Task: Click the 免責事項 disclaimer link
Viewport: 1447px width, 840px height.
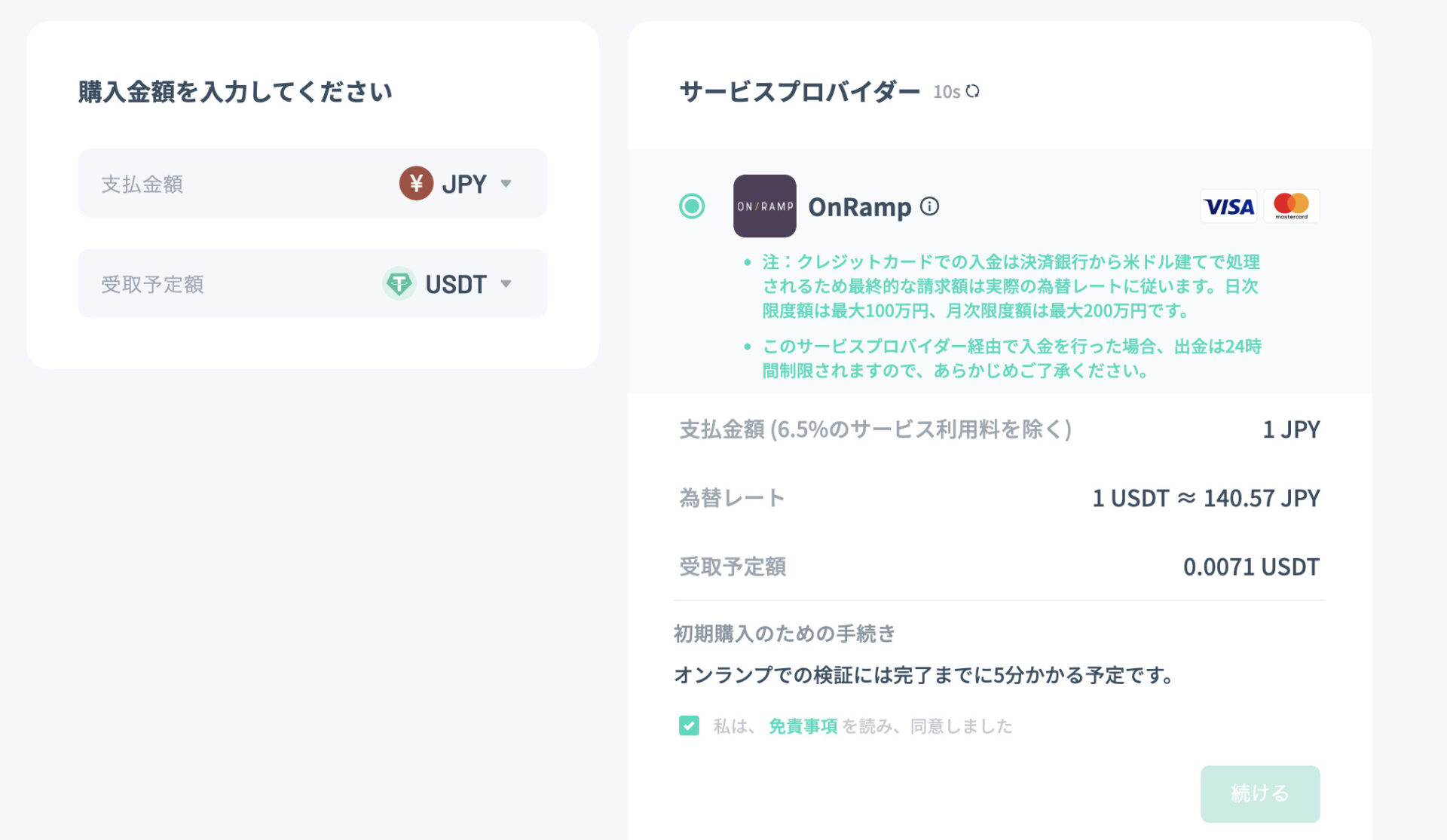Action: coord(803,725)
